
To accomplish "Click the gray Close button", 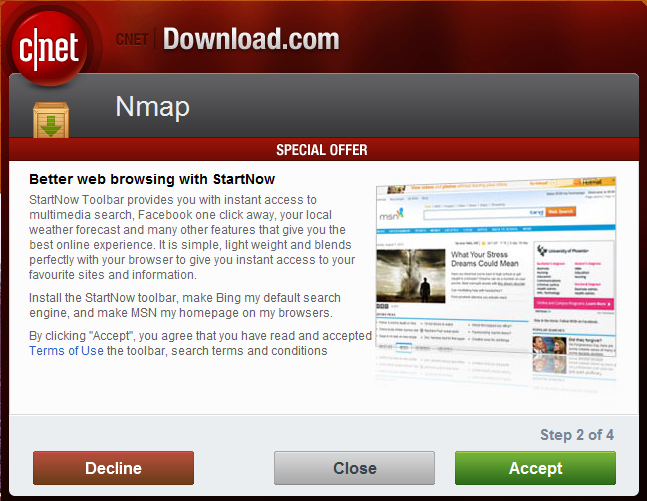I will [x=354, y=468].
